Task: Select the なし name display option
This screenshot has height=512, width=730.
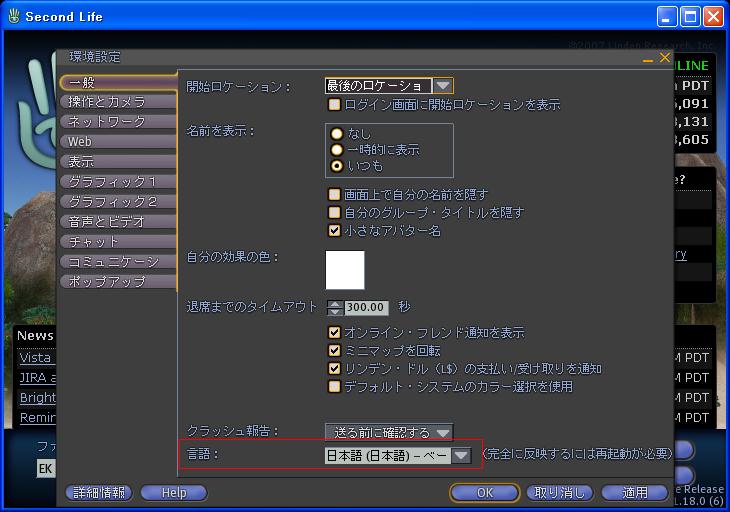Action: 337,134
